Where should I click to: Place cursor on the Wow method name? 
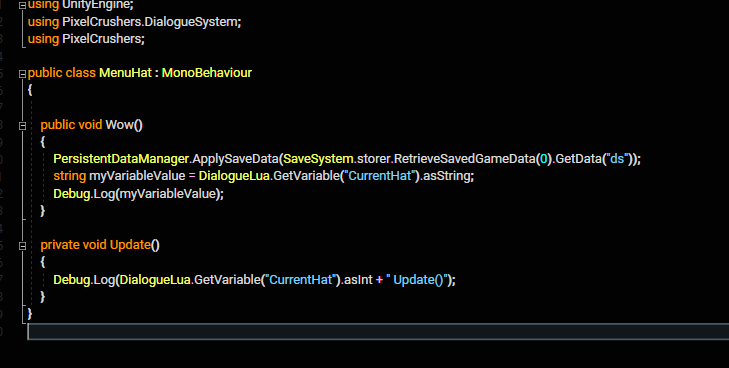point(119,125)
